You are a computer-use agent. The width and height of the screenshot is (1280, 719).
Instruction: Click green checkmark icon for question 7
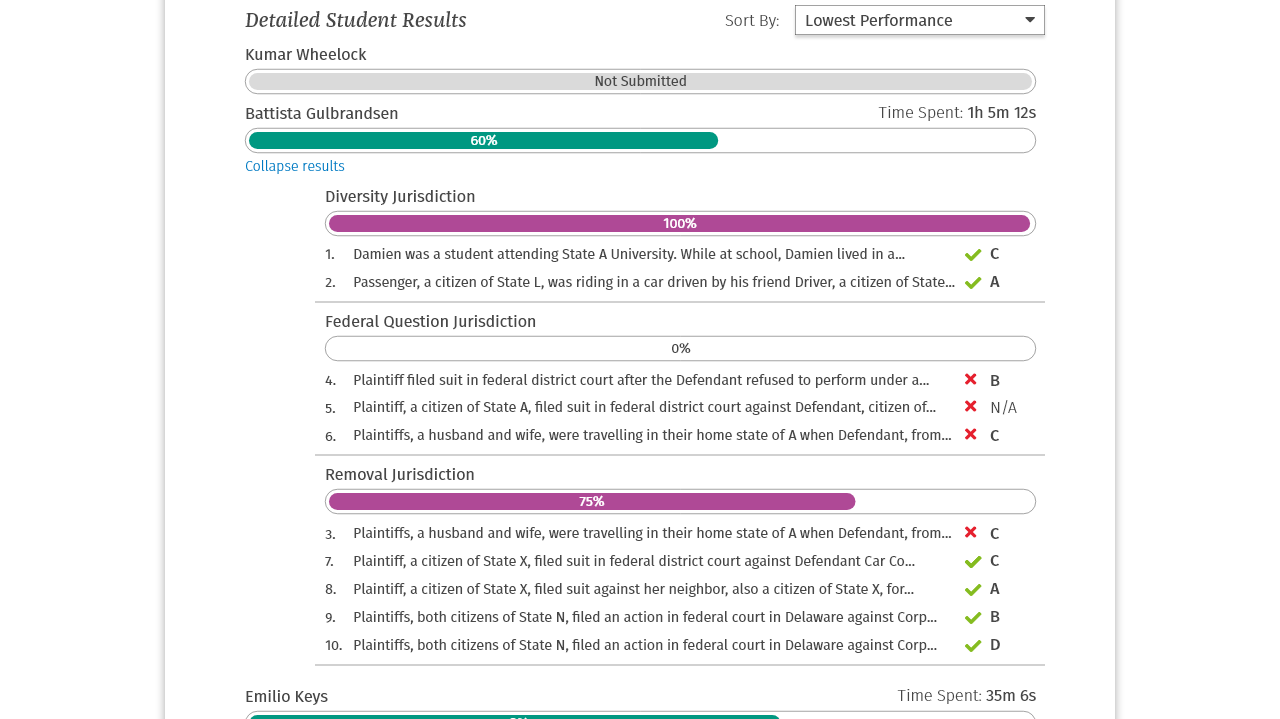point(972,562)
